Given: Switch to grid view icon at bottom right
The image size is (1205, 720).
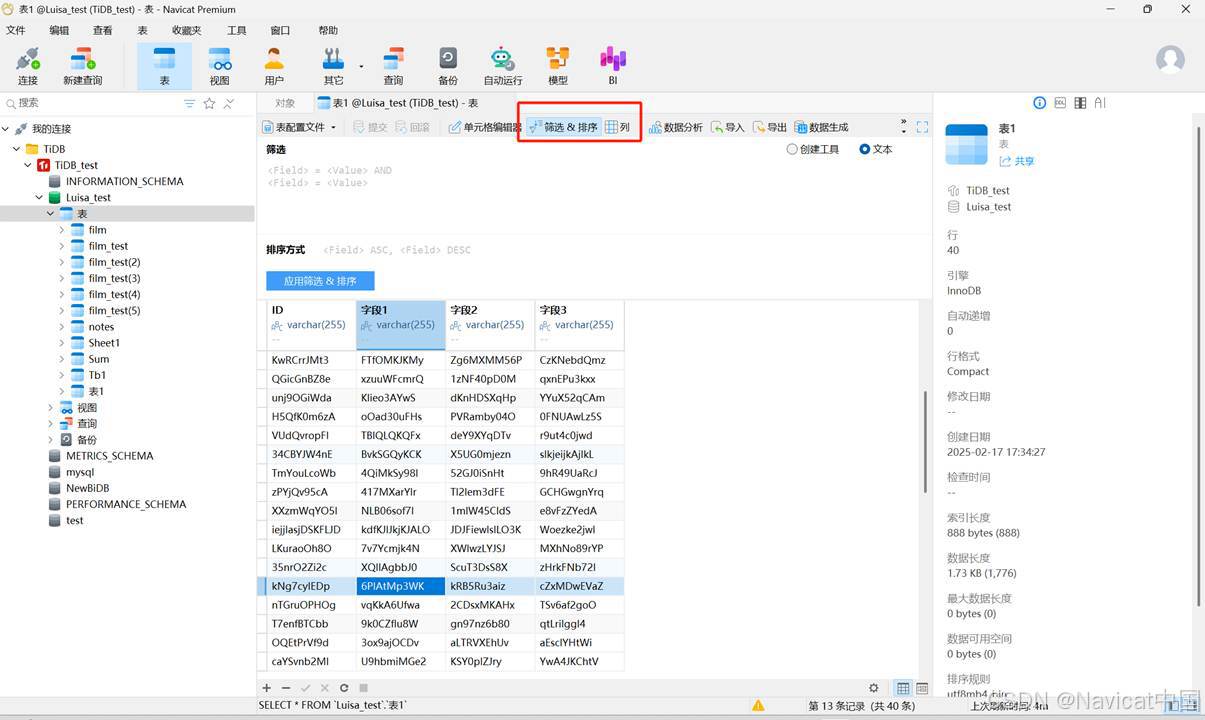Looking at the screenshot, I should coord(903,688).
